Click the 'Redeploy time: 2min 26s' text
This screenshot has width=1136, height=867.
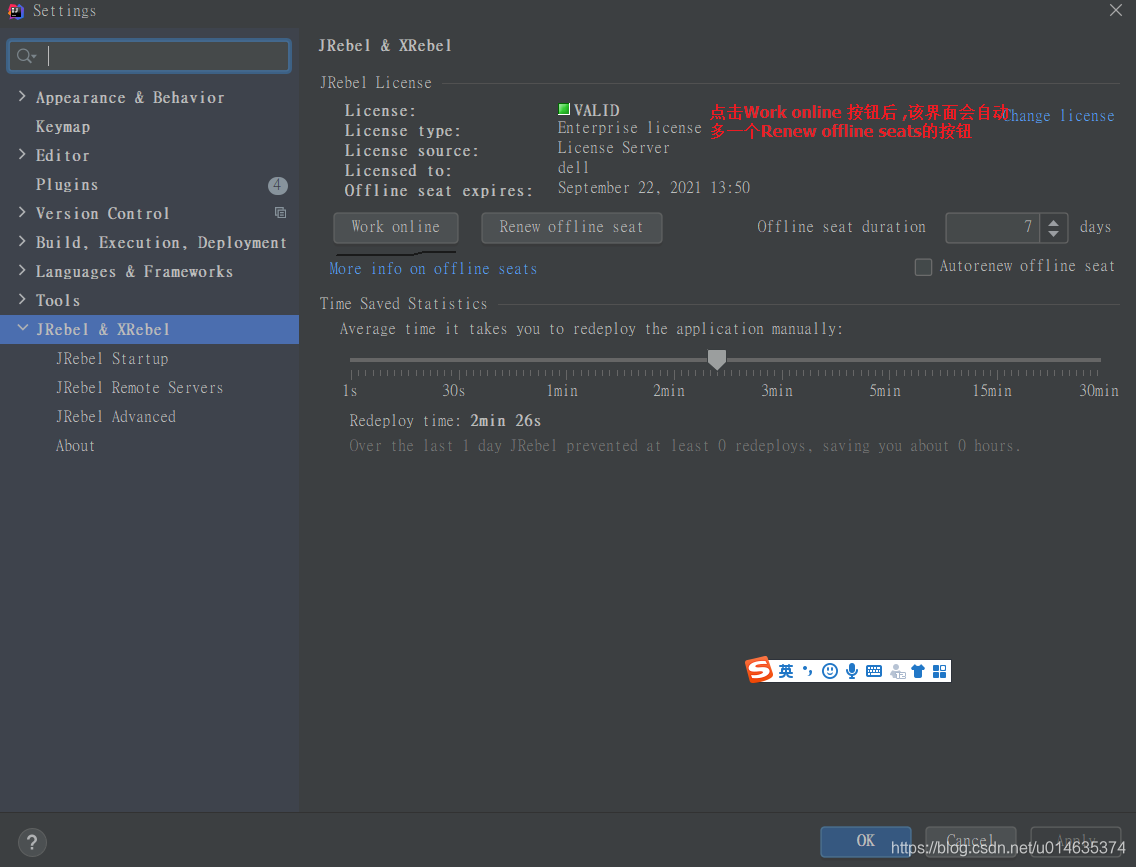pos(445,421)
